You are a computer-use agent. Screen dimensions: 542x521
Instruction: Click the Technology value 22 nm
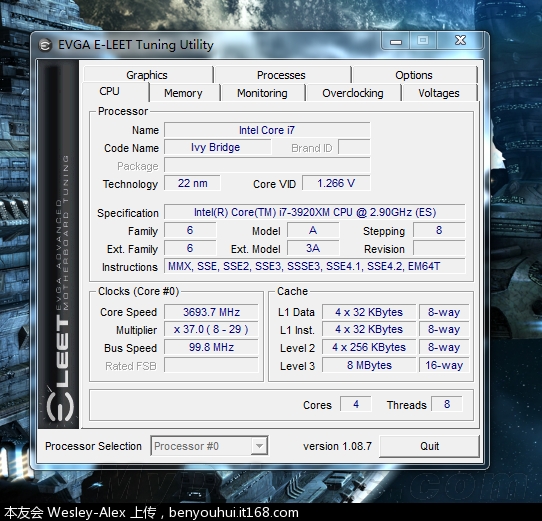click(x=192, y=183)
